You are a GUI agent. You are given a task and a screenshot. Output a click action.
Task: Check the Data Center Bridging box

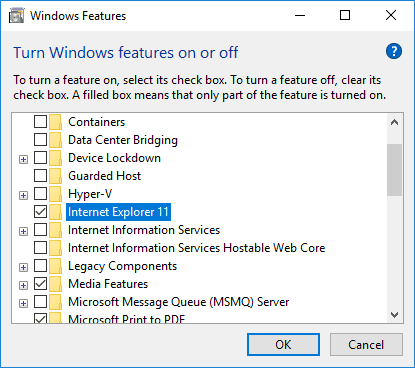[x=40, y=140]
